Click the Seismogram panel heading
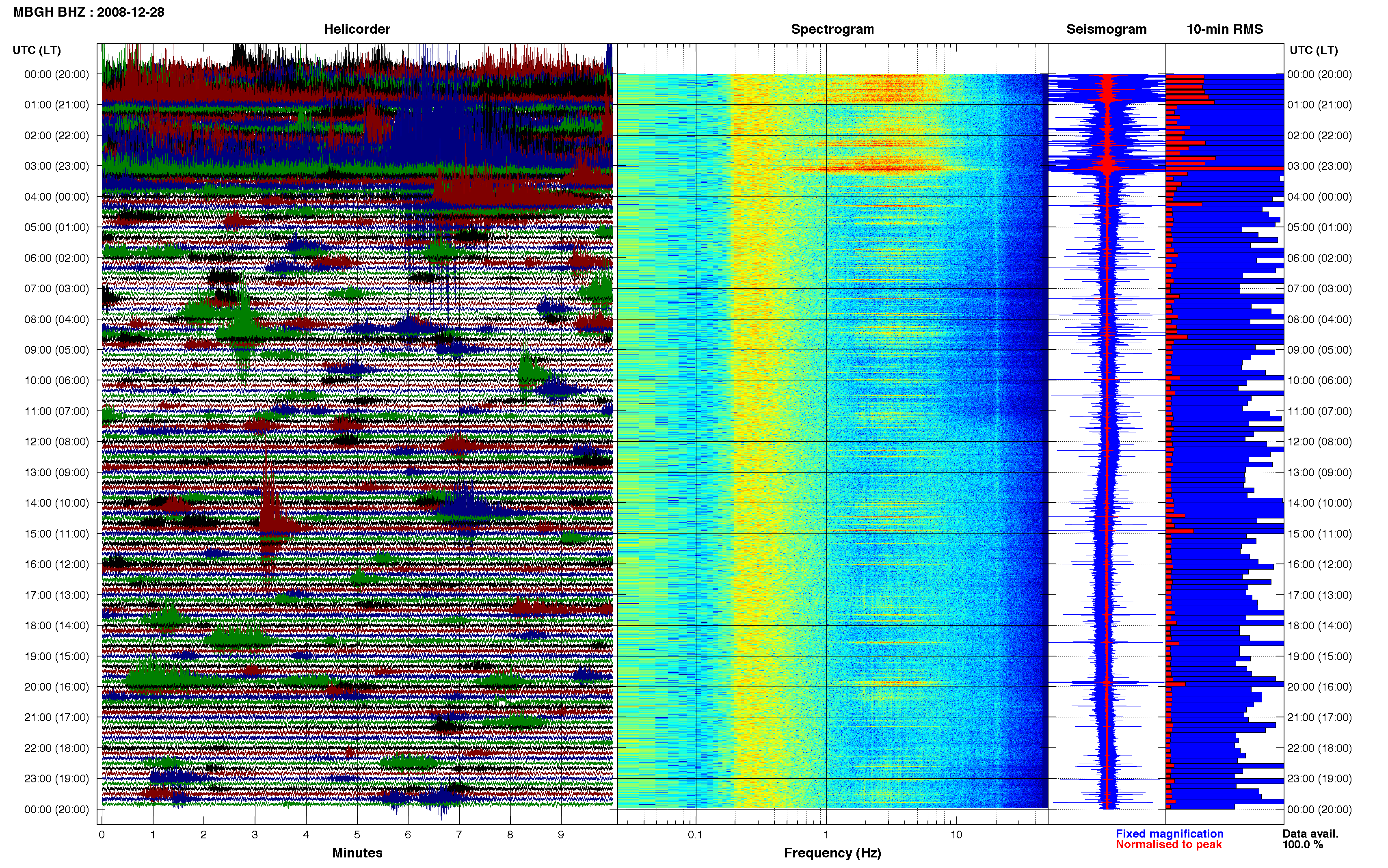Image resolution: width=1388 pixels, height=868 pixels. click(x=1106, y=29)
